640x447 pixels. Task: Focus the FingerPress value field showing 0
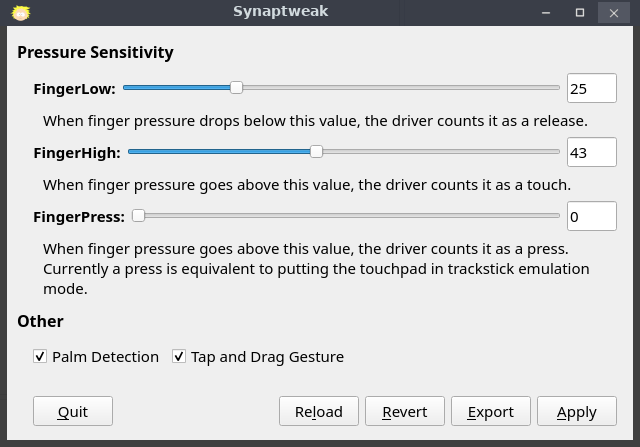(x=590, y=216)
